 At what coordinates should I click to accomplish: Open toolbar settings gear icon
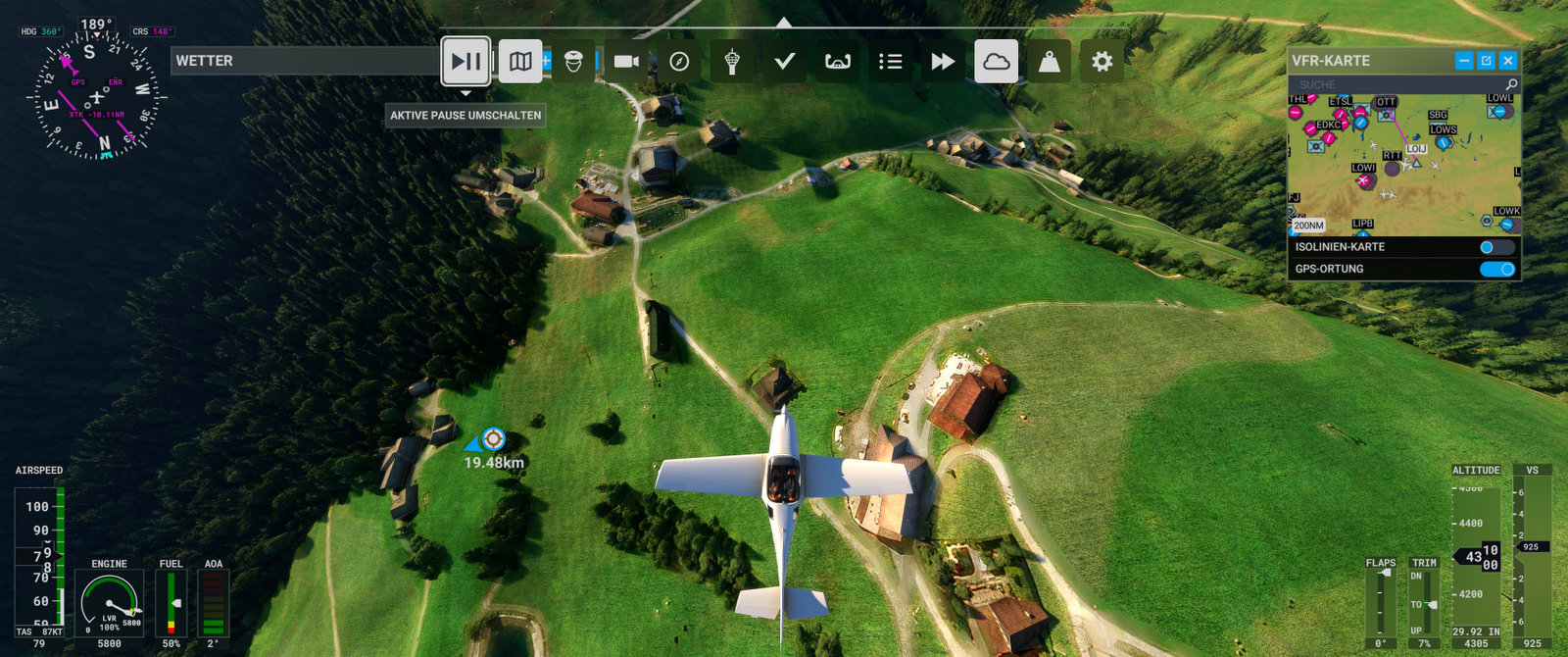(1102, 61)
